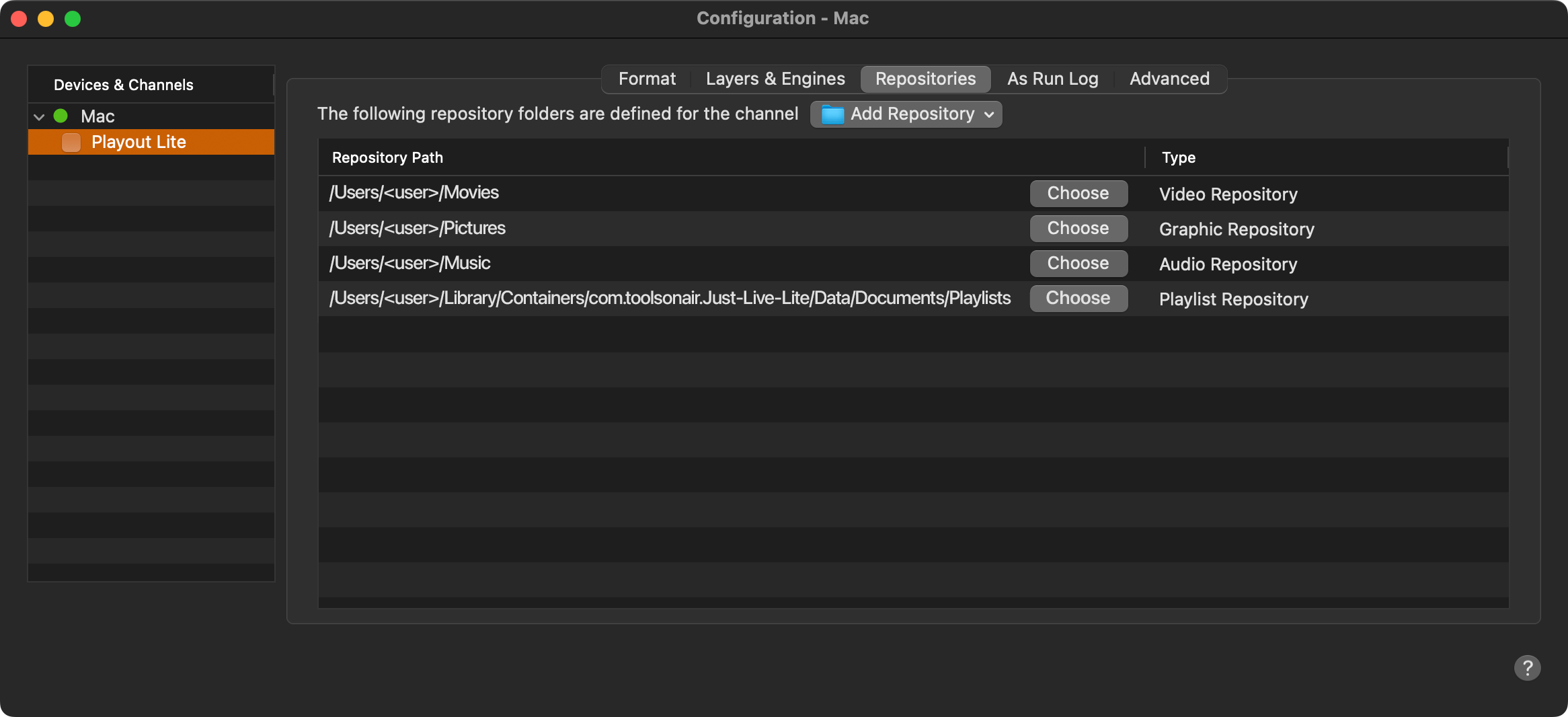The width and height of the screenshot is (1568, 717).
Task: Click the /Users/<user>/Movies path
Action: pyautogui.click(x=414, y=192)
